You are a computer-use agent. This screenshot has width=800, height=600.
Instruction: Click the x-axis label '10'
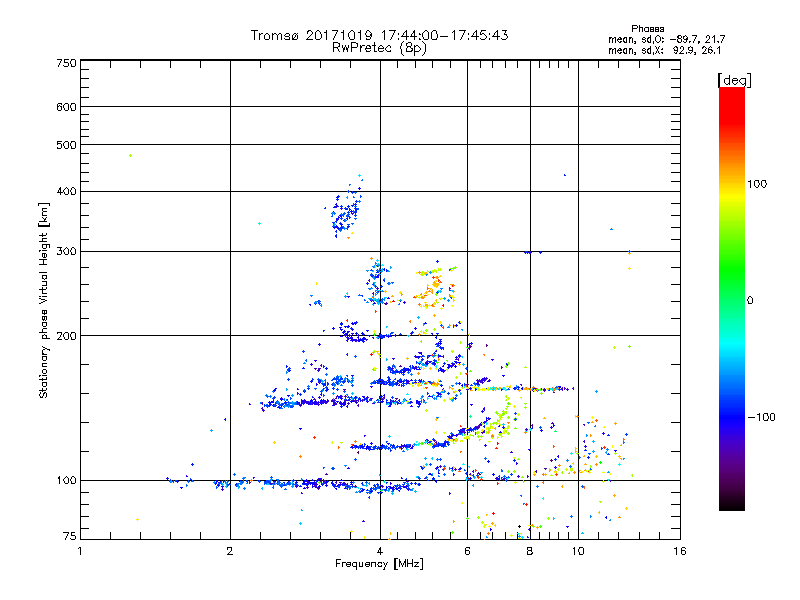pos(578,551)
